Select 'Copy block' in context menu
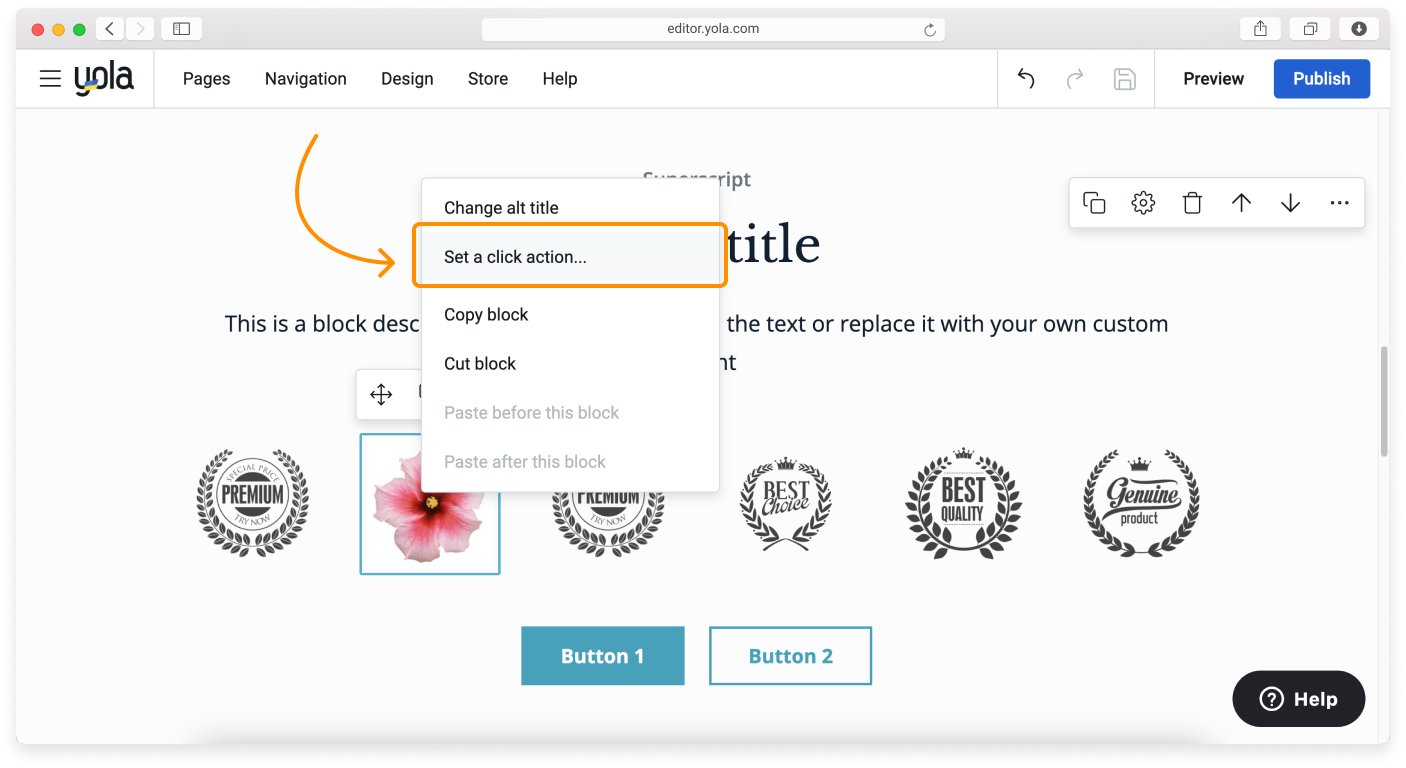The image size is (1406, 768). point(486,314)
